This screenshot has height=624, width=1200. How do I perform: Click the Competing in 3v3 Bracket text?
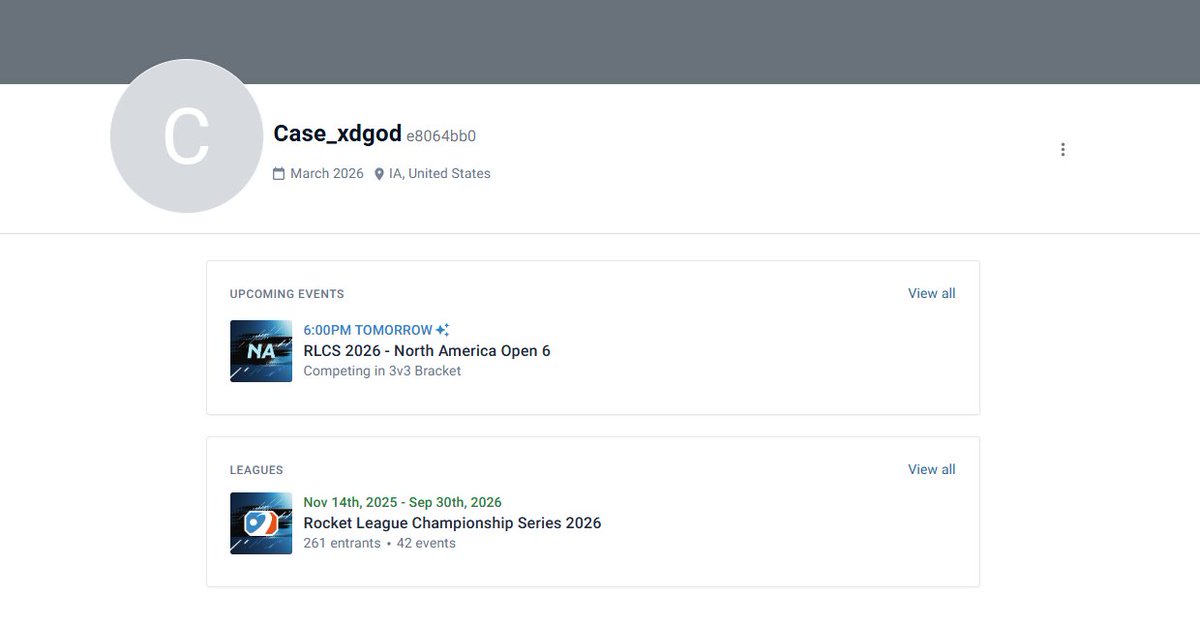coord(382,371)
